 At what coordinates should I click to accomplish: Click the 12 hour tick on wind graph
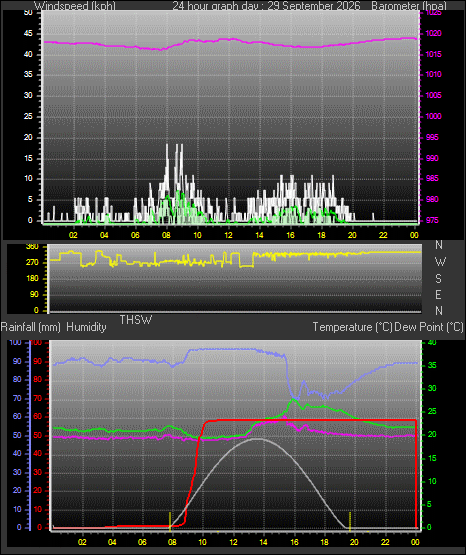point(228,235)
